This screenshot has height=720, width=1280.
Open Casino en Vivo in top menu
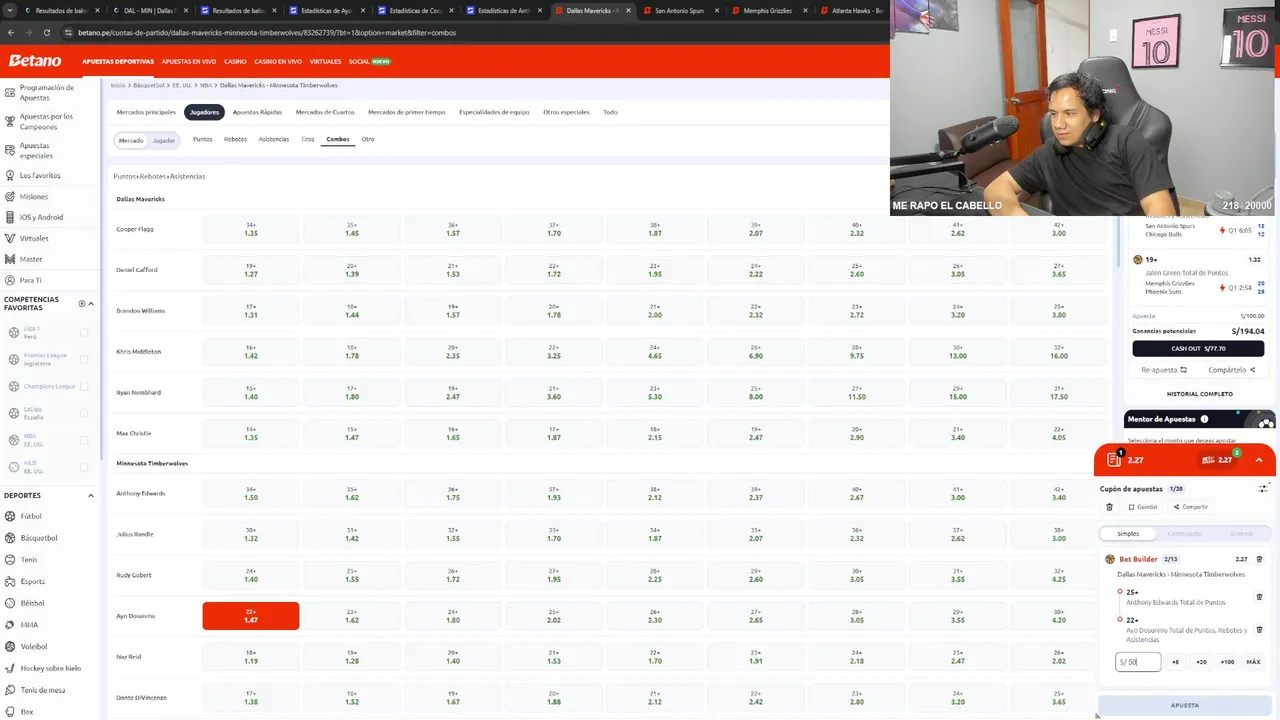(279, 61)
